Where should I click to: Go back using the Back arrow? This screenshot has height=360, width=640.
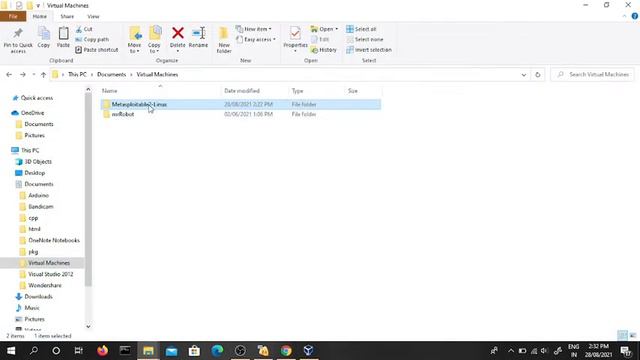[x=9, y=74]
